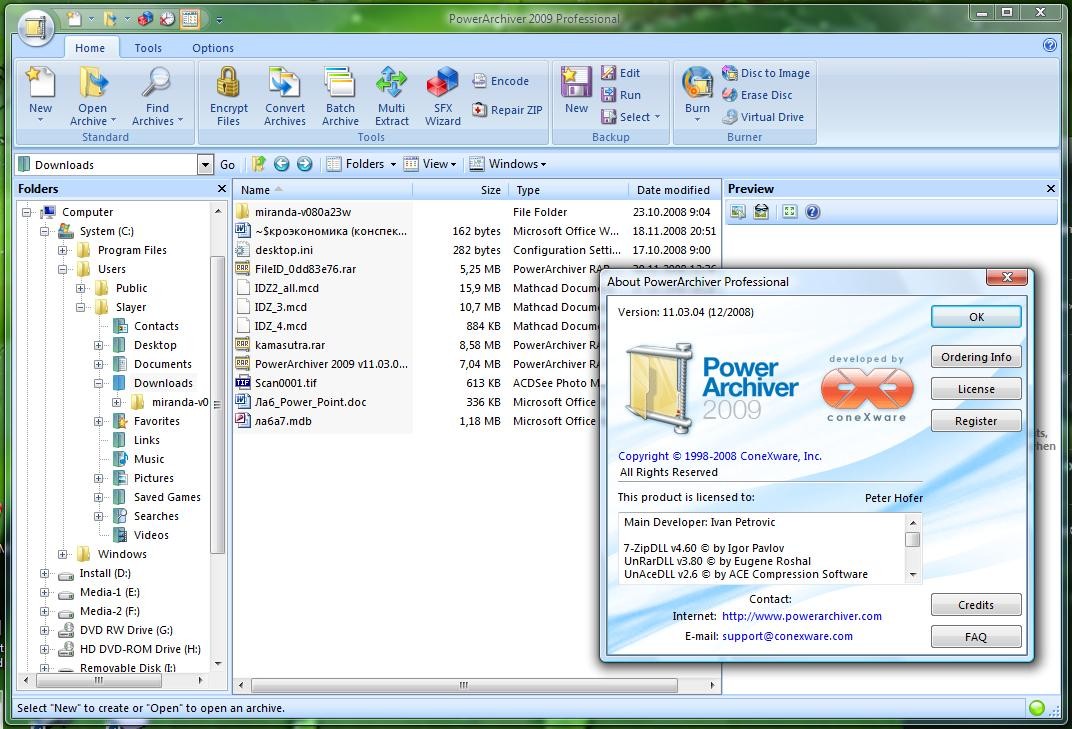Click the FAQ button
Viewport: 1072px width, 729px height.
[x=976, y=637]
